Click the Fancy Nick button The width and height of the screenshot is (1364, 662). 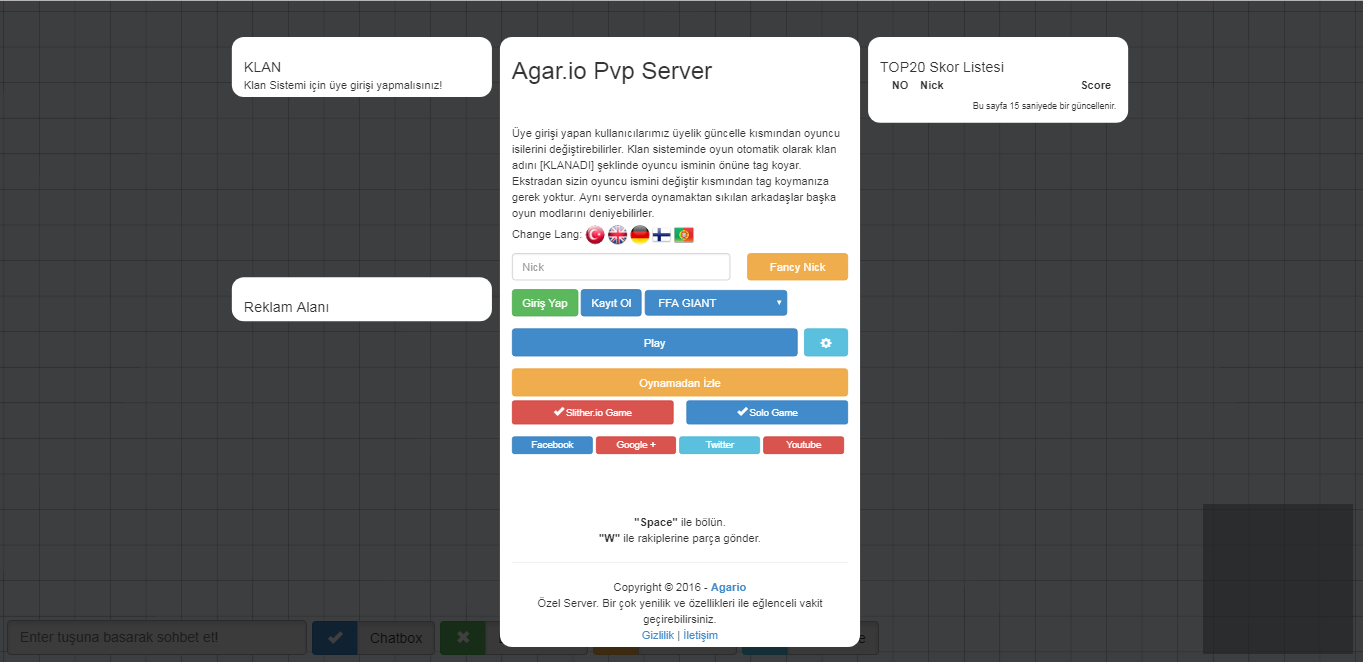[x=798, y=267]
